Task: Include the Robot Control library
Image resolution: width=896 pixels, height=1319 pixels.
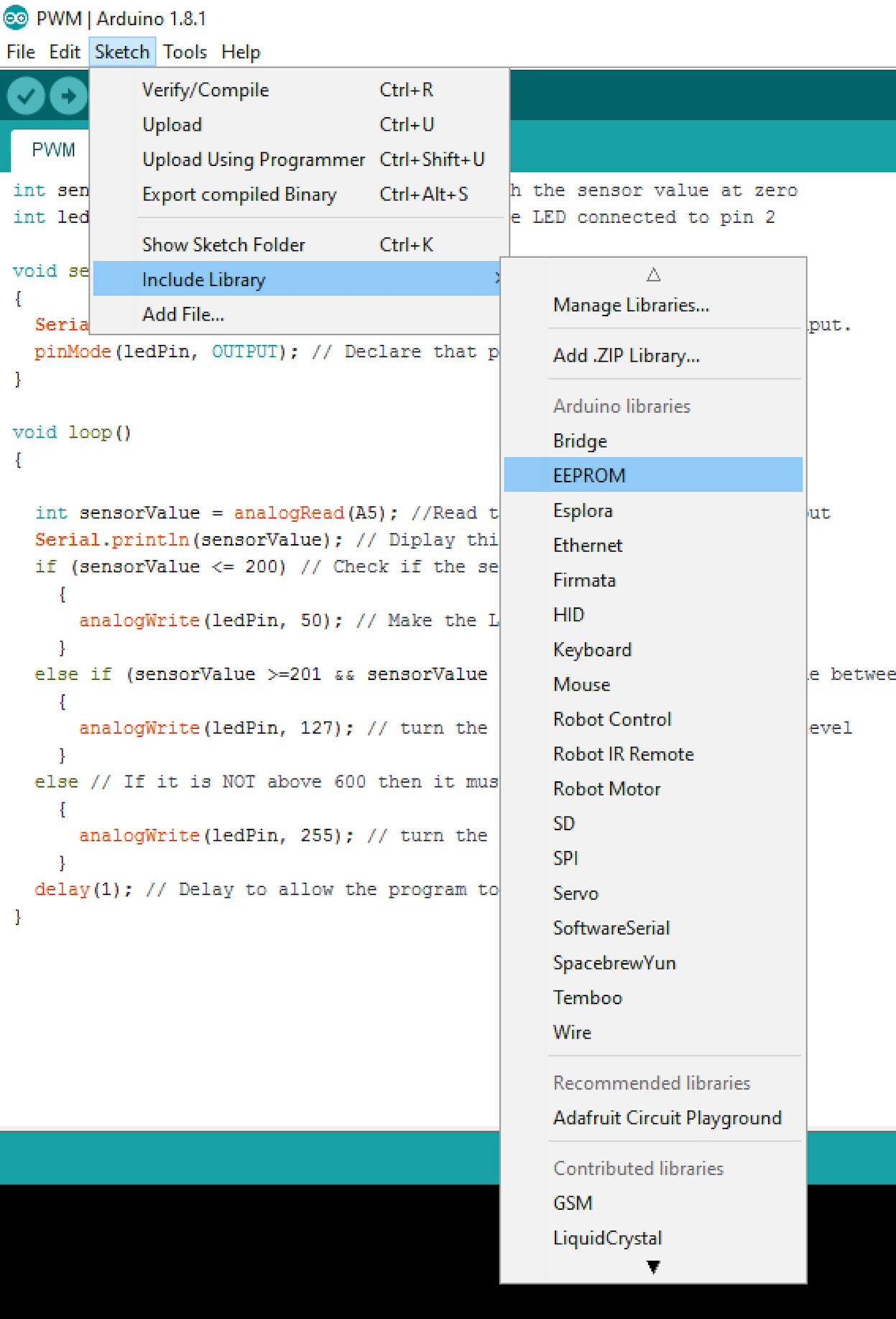Action: [653, 719]
